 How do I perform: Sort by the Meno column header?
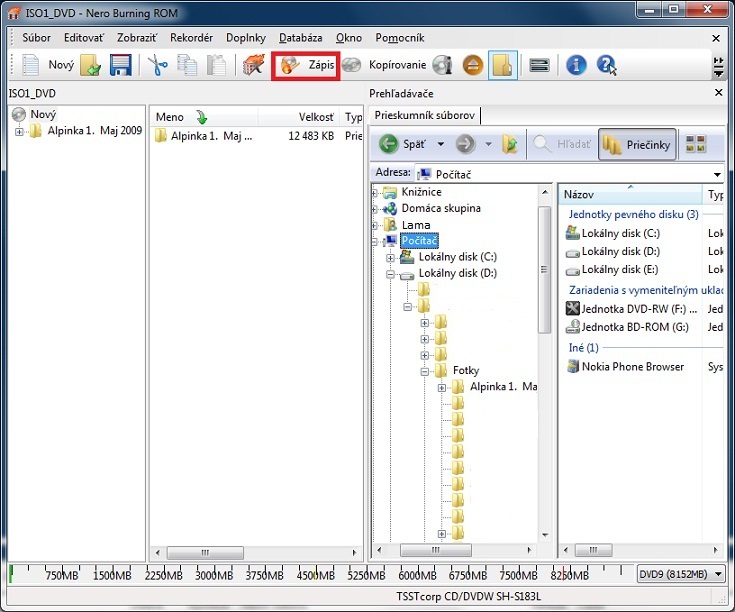[x=204, y=117]
